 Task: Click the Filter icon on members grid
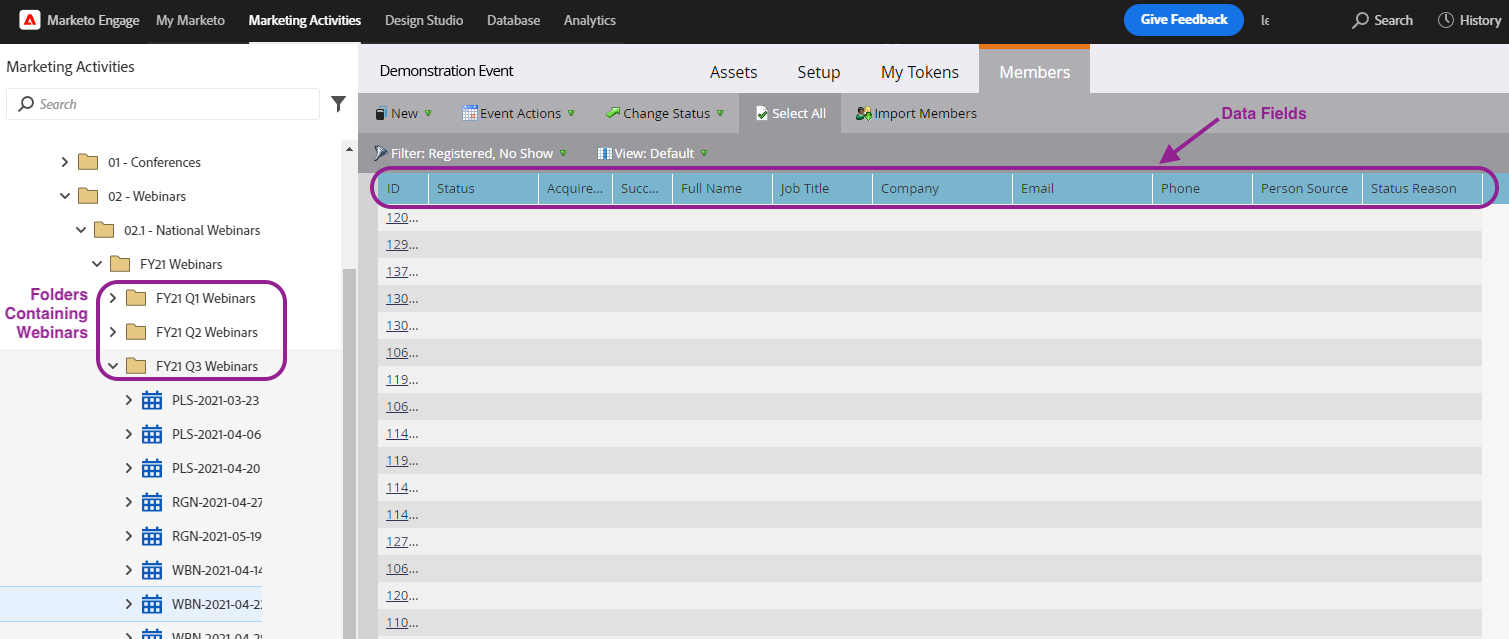click(381, 153)
